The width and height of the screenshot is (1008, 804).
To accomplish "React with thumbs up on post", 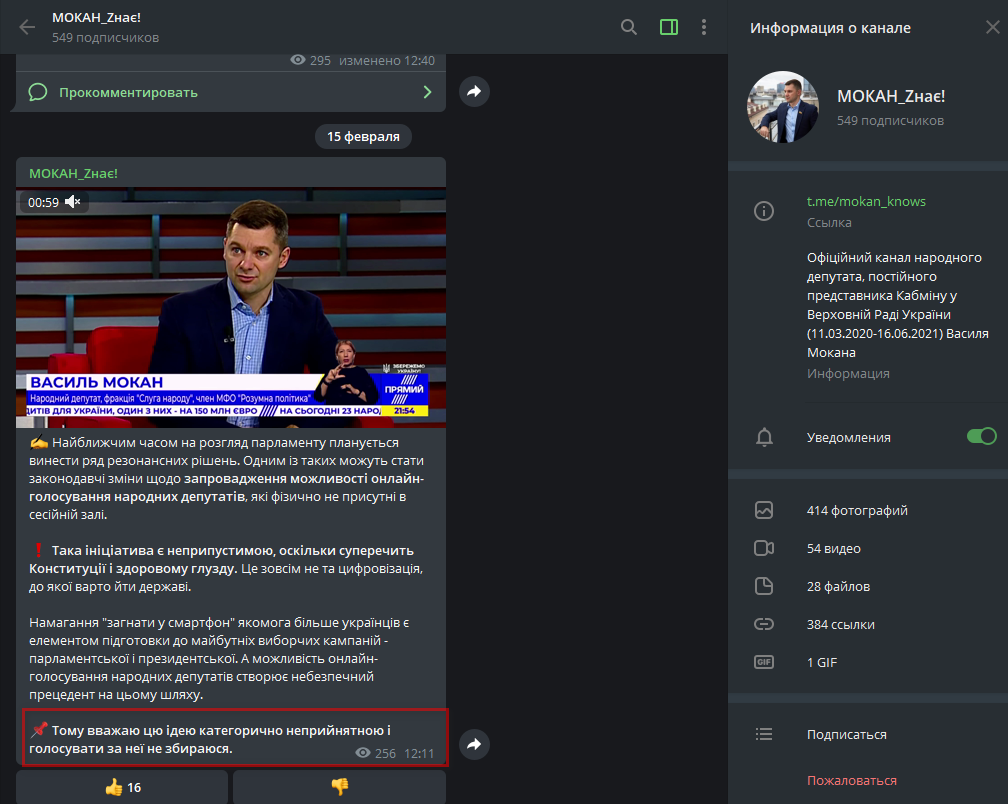I will pyautogui.click(x=122, y=787).
